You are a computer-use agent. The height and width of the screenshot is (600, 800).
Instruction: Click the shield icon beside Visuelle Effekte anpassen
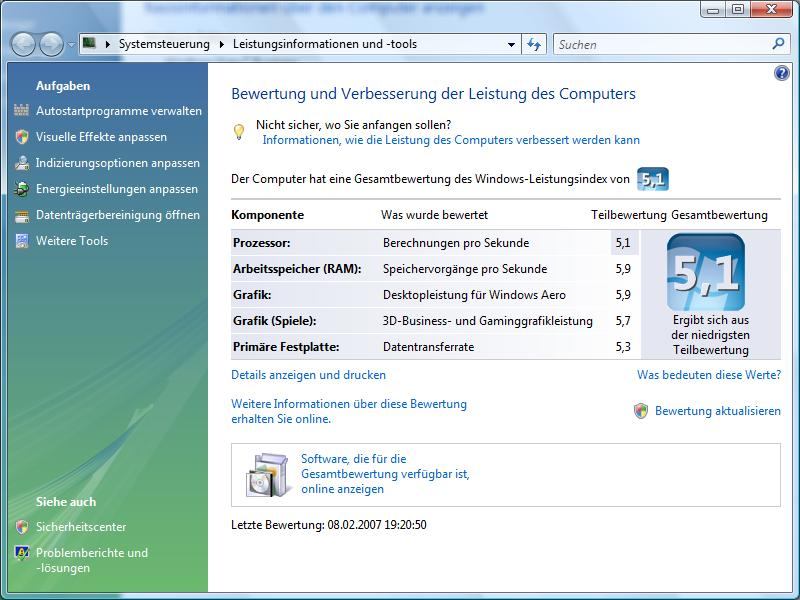[21, 137]
